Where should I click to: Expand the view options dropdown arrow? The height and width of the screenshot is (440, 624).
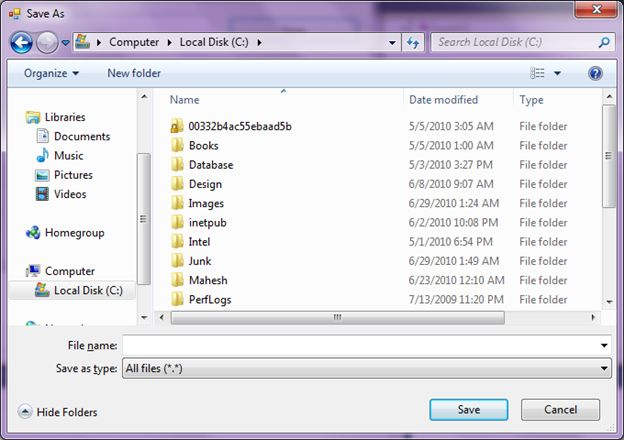tap(558, 73)
